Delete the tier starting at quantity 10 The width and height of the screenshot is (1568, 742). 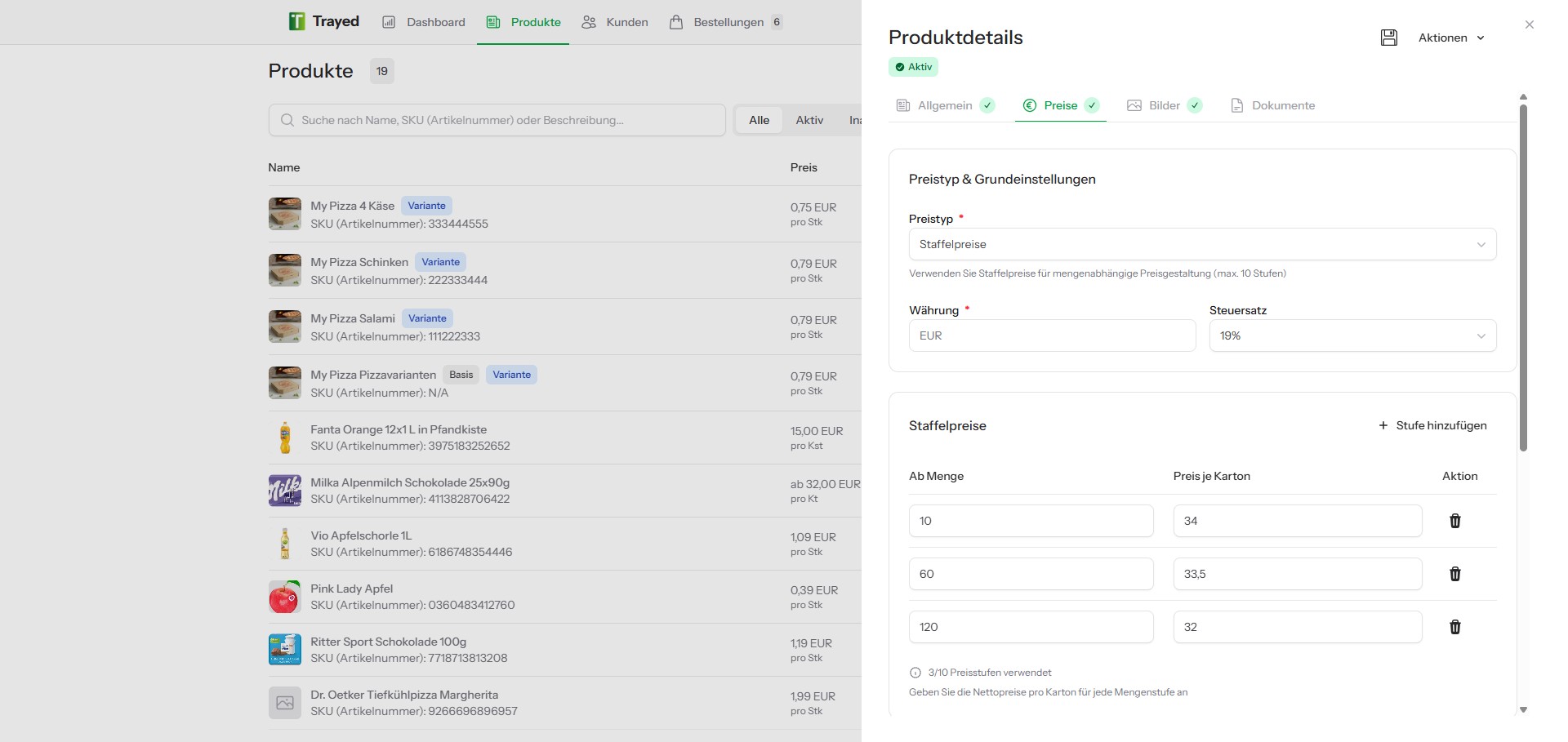[1454, 521]
